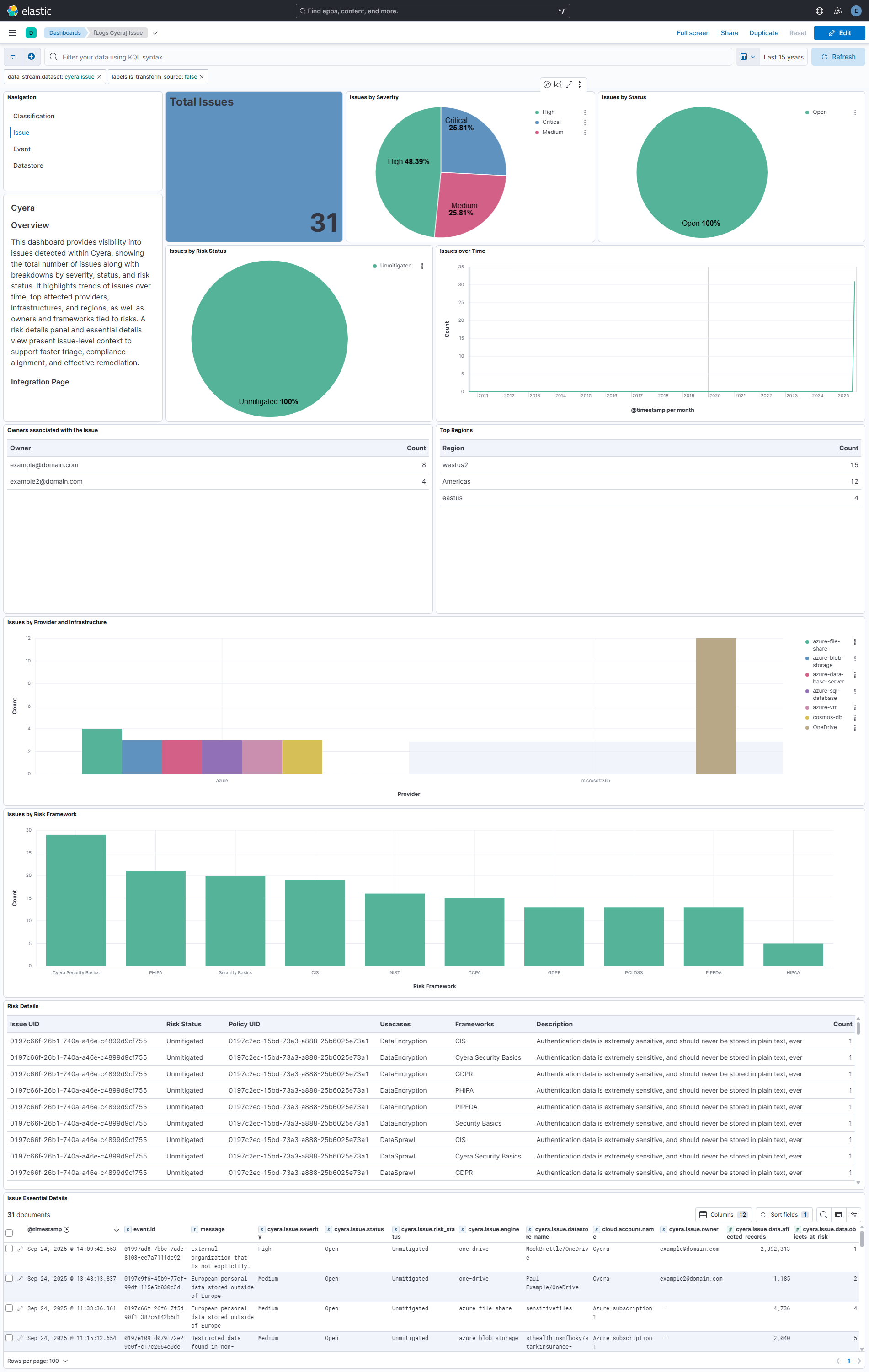
Task: Open the Last 15 years time range selector
Action: click(784, 56)
